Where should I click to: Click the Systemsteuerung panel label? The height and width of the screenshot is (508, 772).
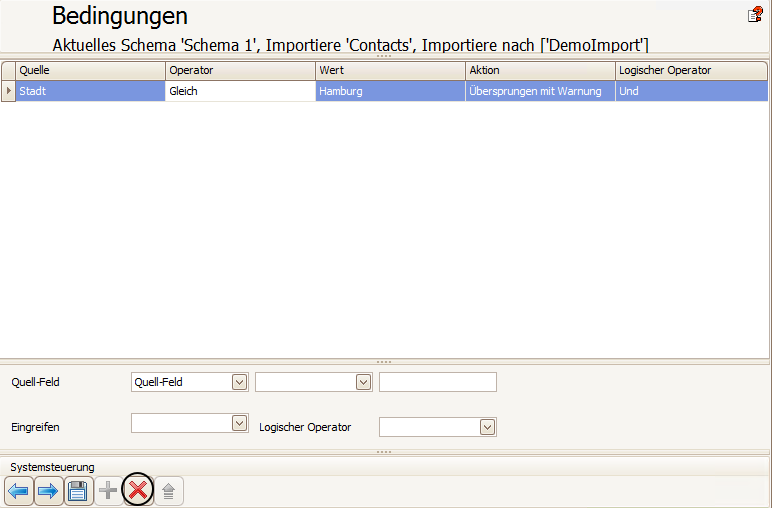(x=52, y=467)
